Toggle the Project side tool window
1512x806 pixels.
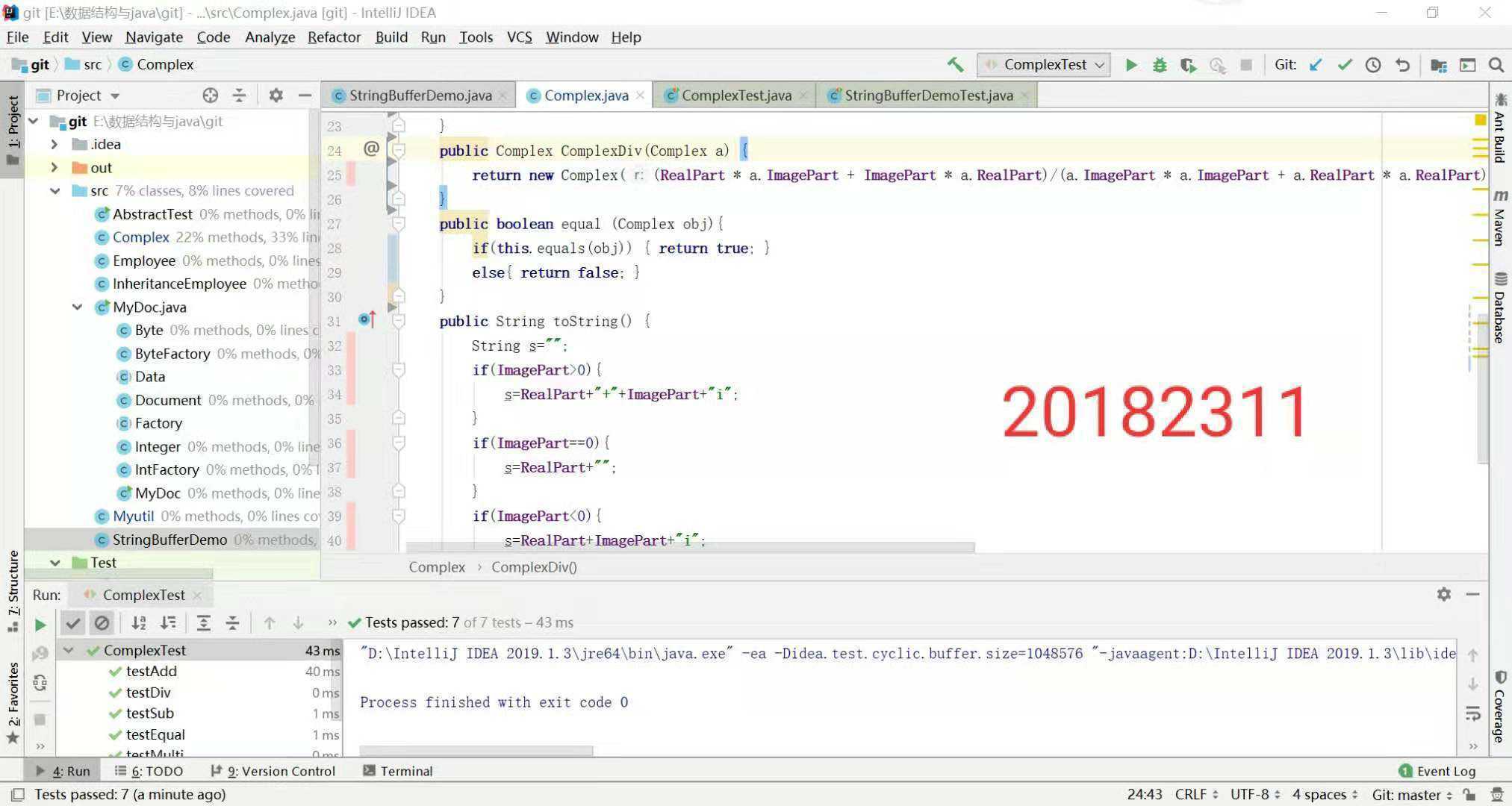point(13,131)
